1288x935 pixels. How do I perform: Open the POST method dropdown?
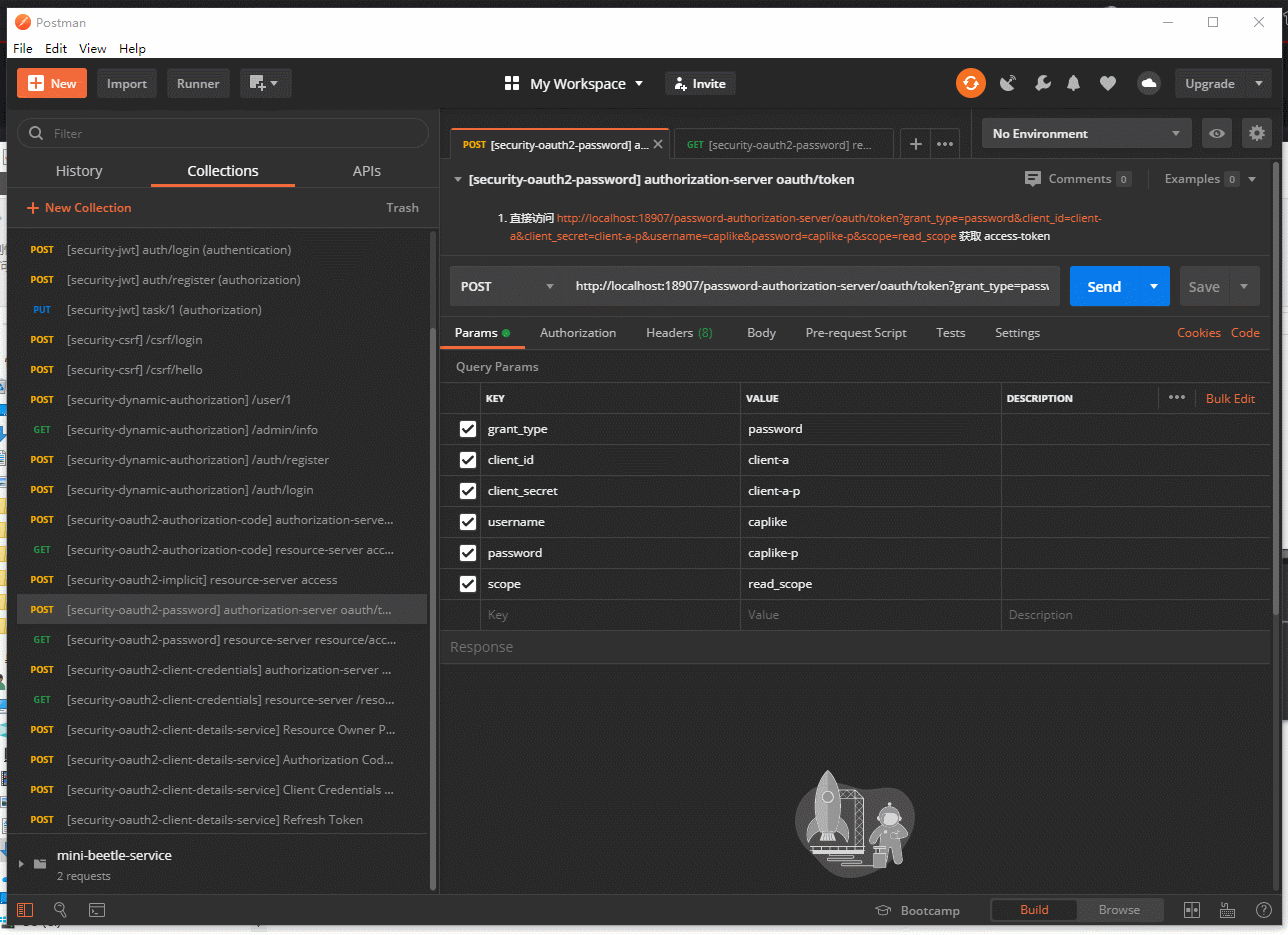508,286
